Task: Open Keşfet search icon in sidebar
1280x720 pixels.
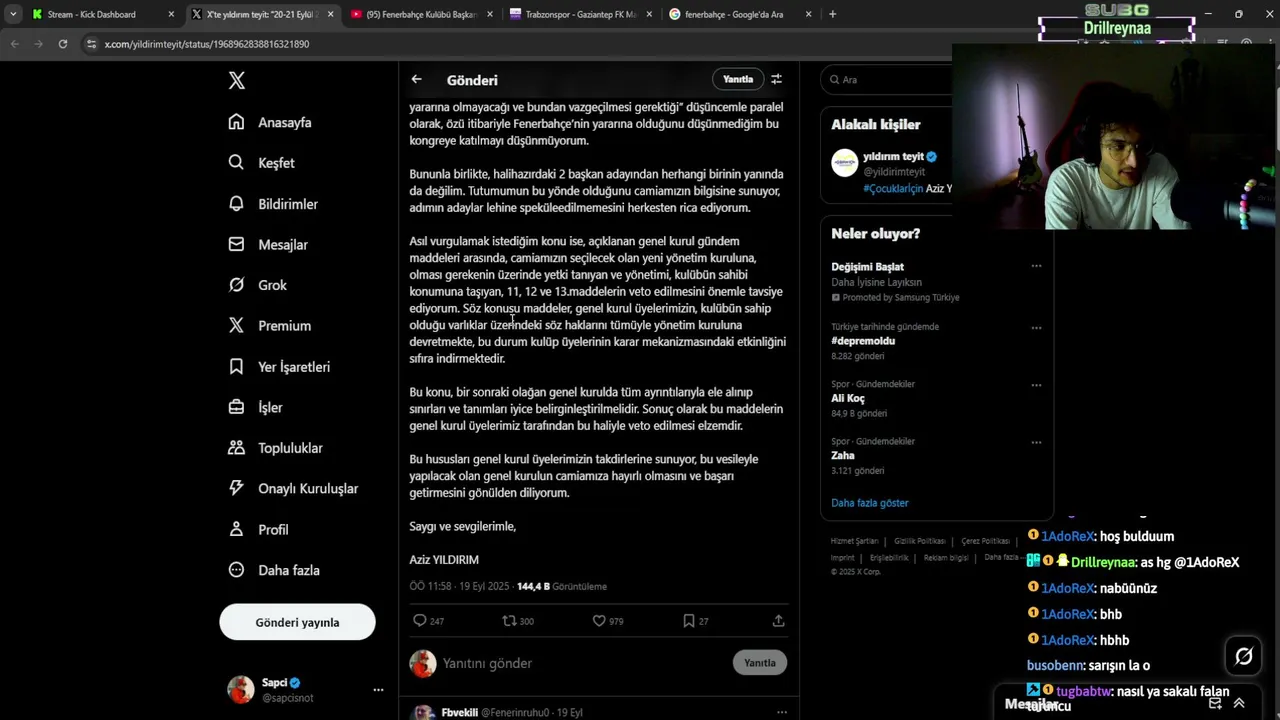Action: point(236,163)
